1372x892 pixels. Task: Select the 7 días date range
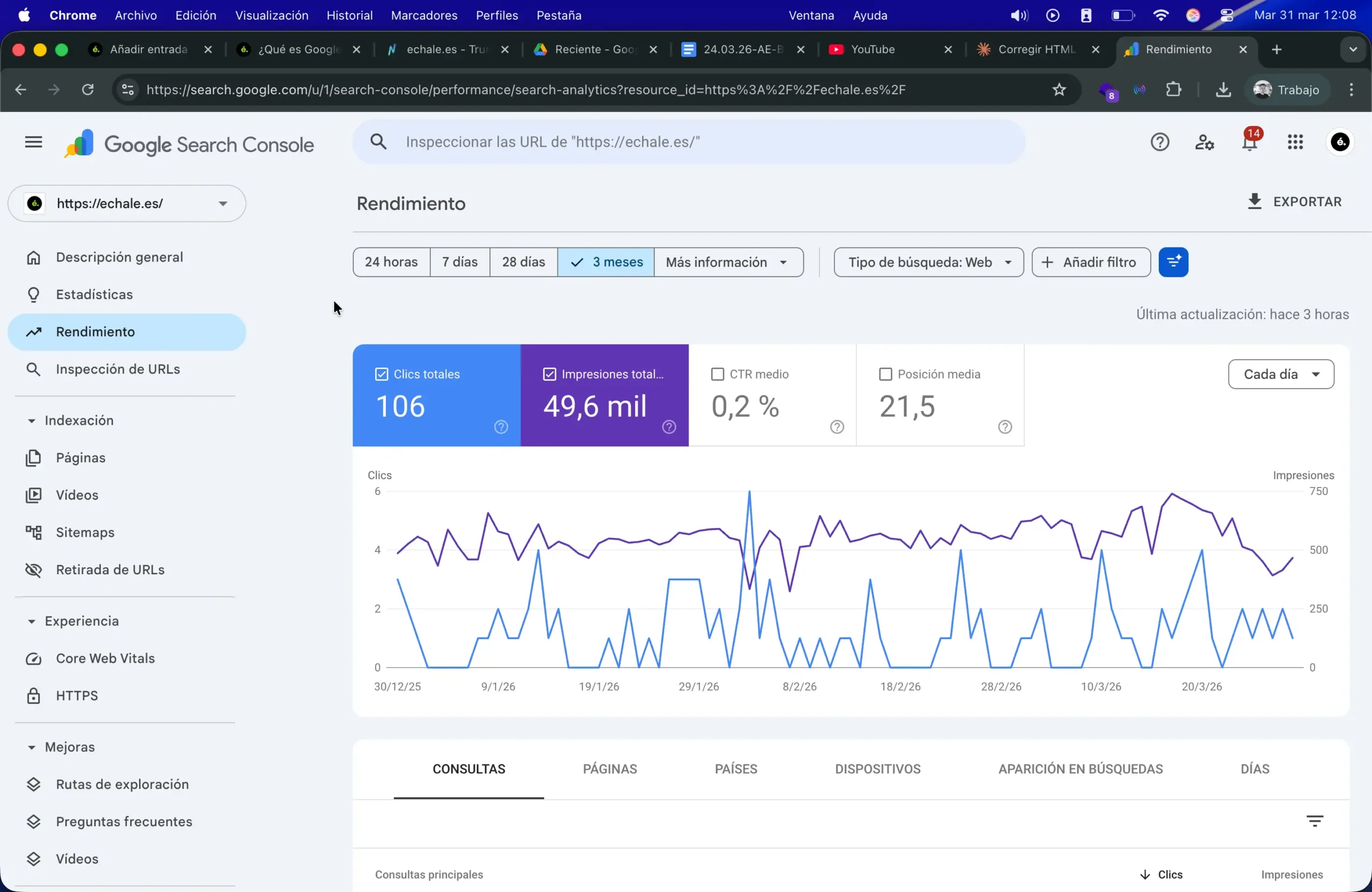click(459, 261)
